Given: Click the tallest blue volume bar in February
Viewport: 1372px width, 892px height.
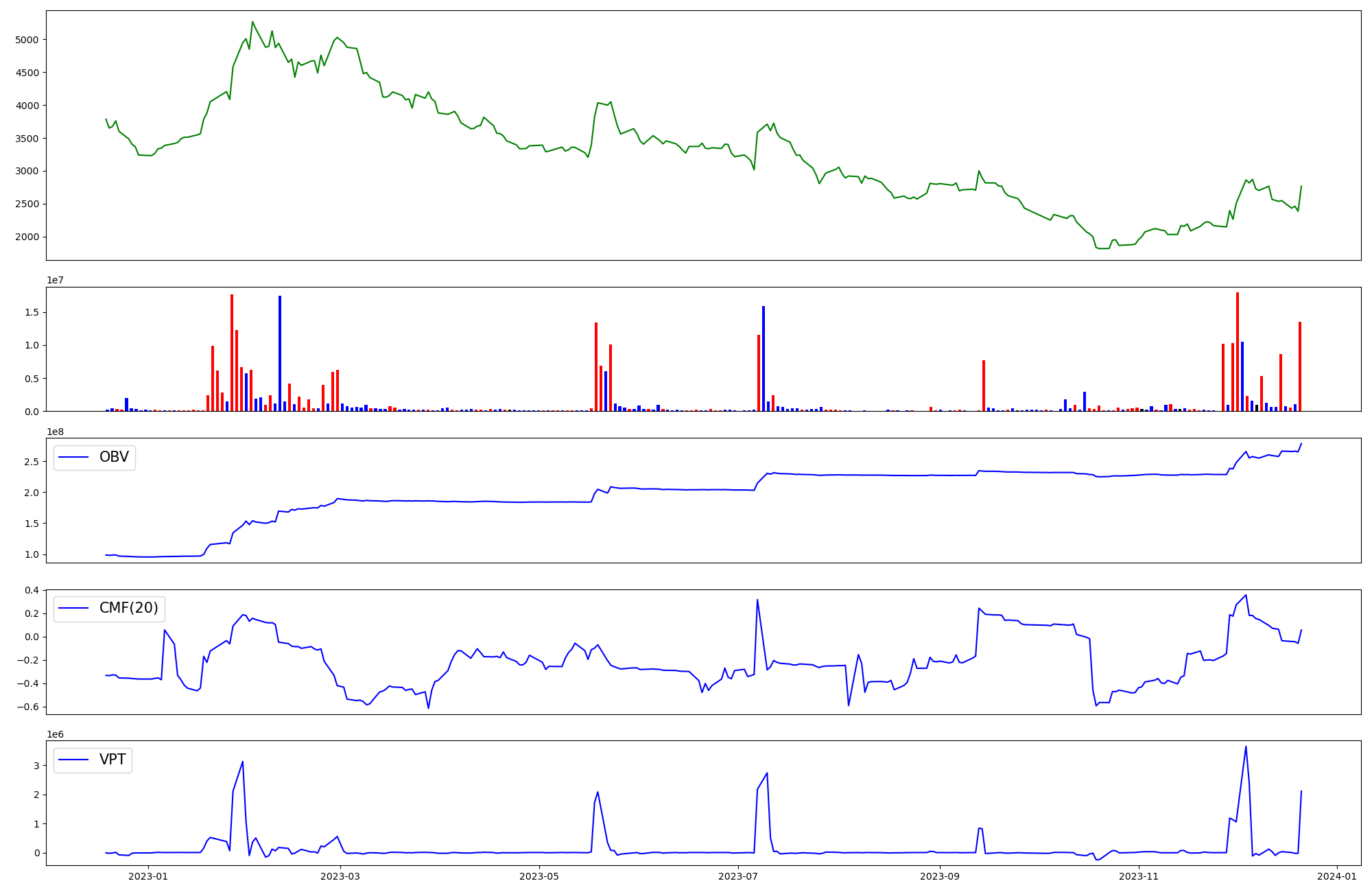Looking at the screenshot, I should point(280,353).
